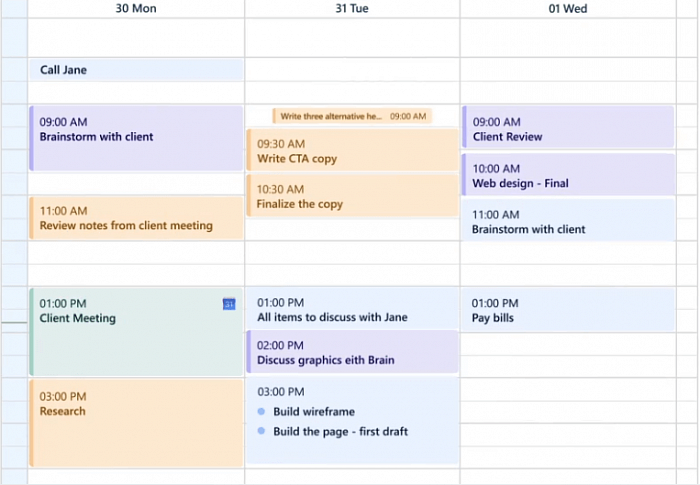Open Review notes from client meeting

(136, 218)
